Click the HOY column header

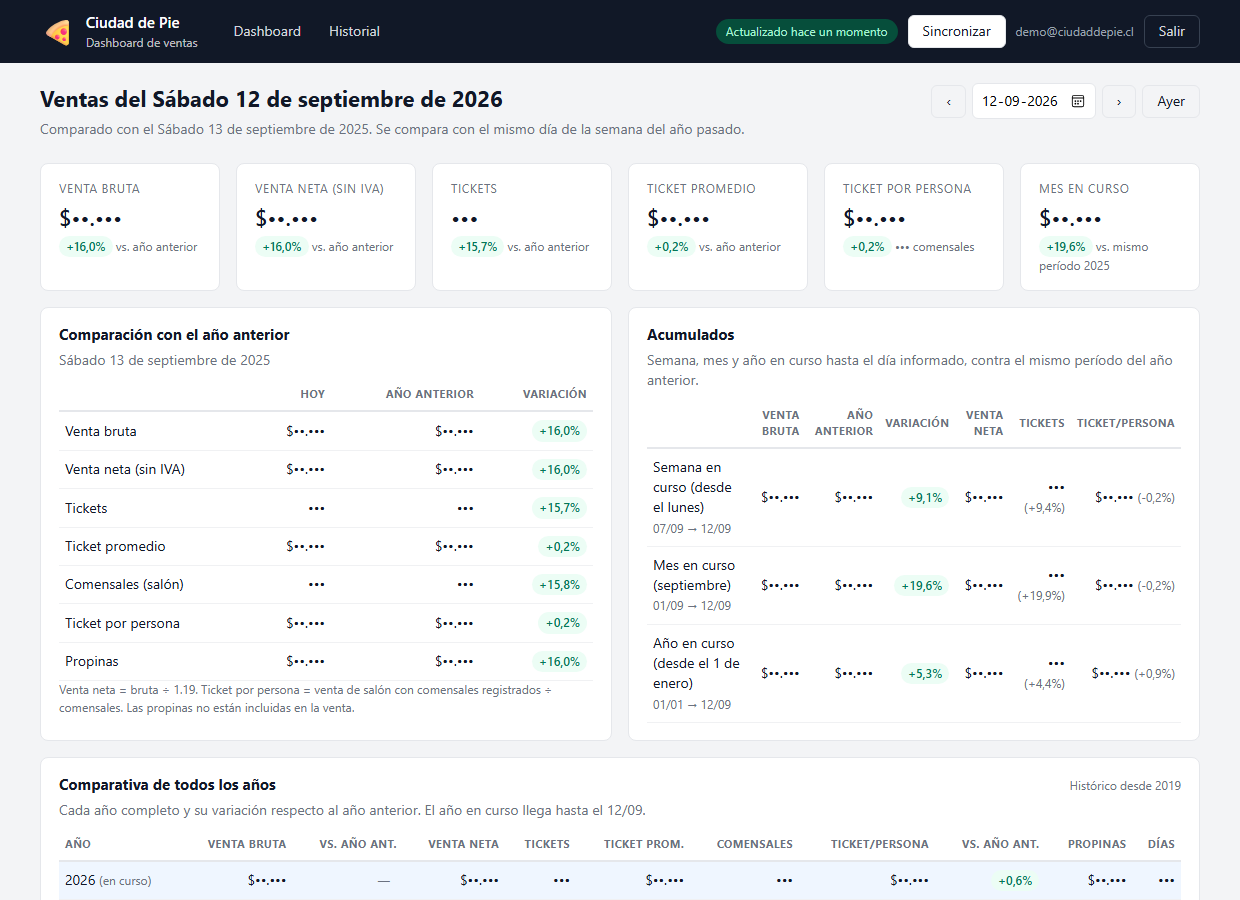312,394
